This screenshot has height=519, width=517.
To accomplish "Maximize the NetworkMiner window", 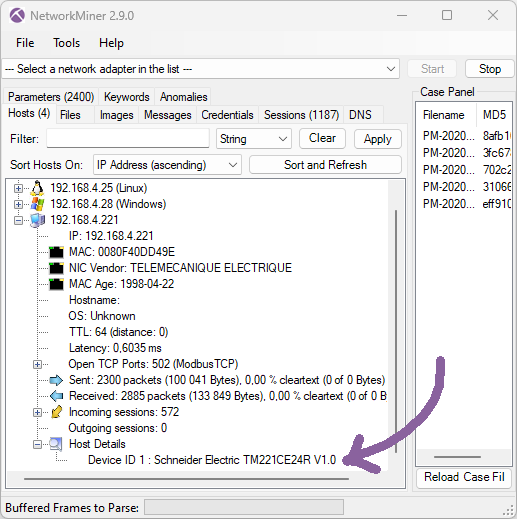I will (447, 15).
